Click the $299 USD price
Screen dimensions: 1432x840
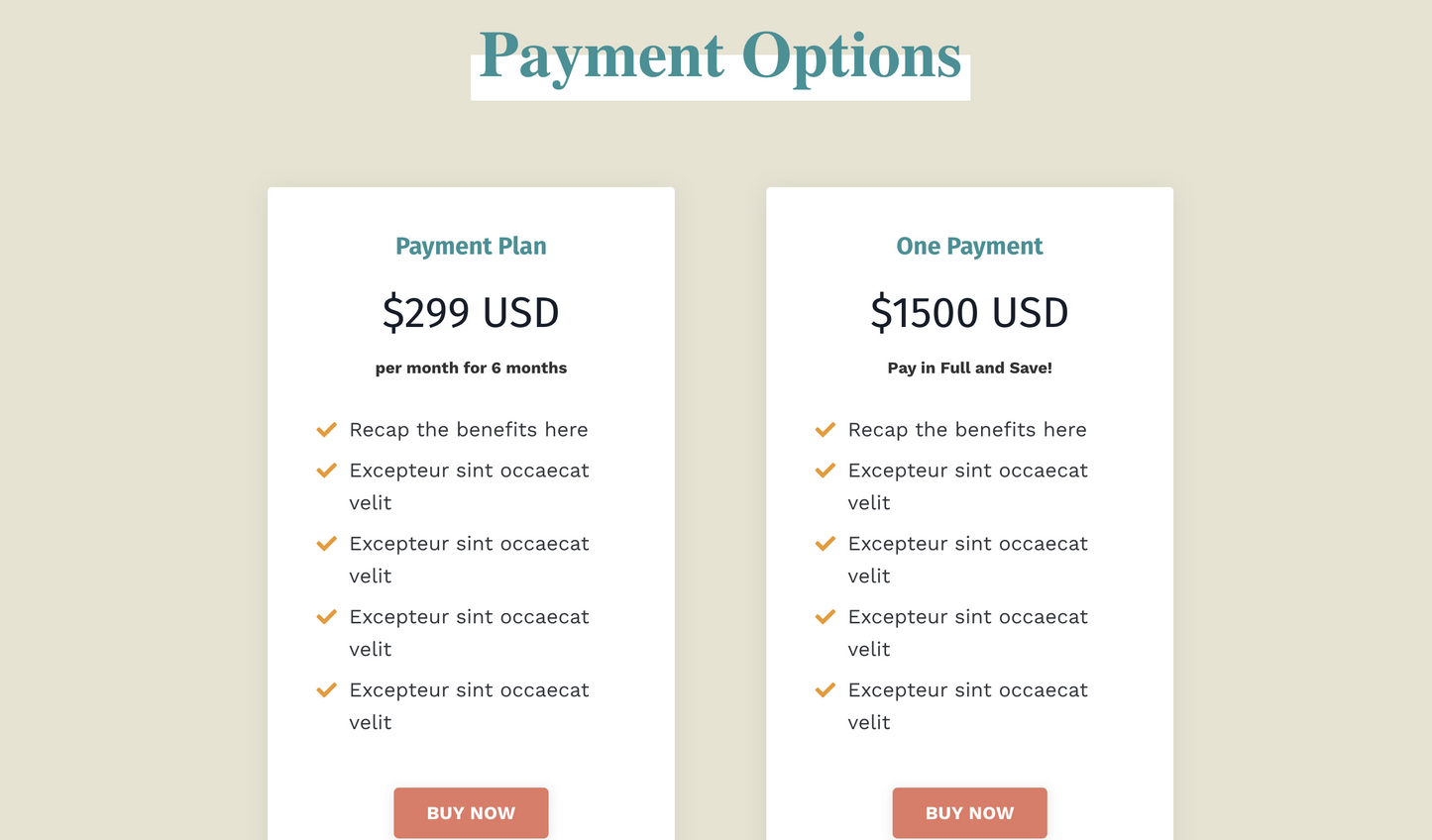tap(471, 313)
